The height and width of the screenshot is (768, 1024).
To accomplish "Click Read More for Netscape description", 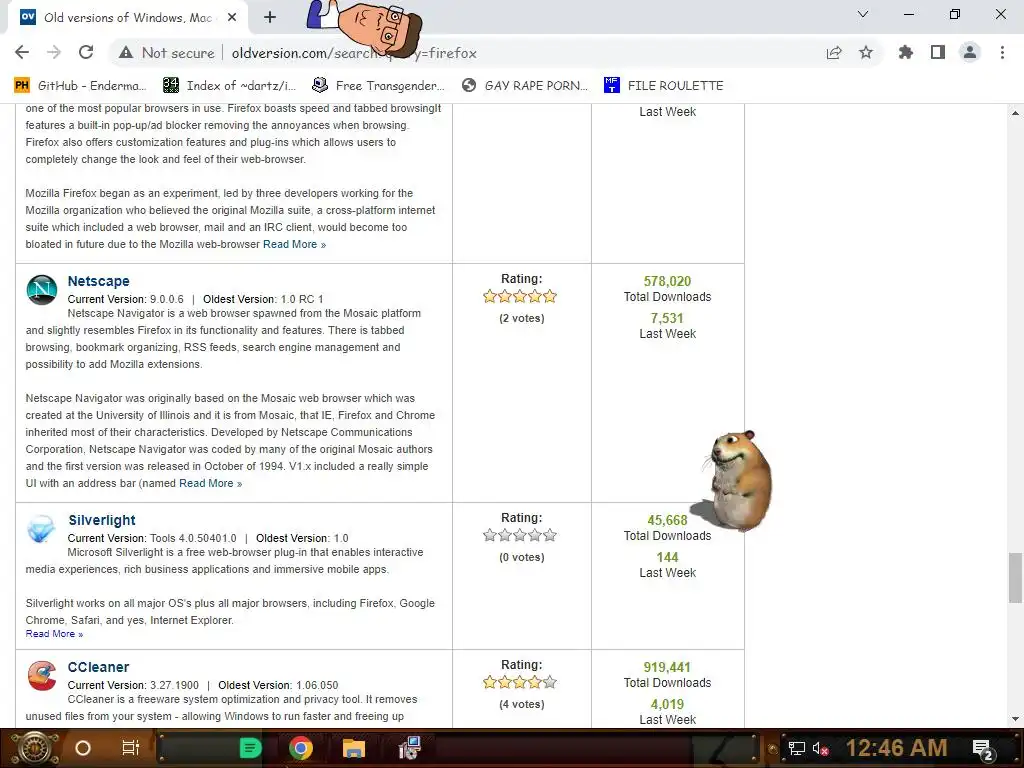I will [211, 483].
